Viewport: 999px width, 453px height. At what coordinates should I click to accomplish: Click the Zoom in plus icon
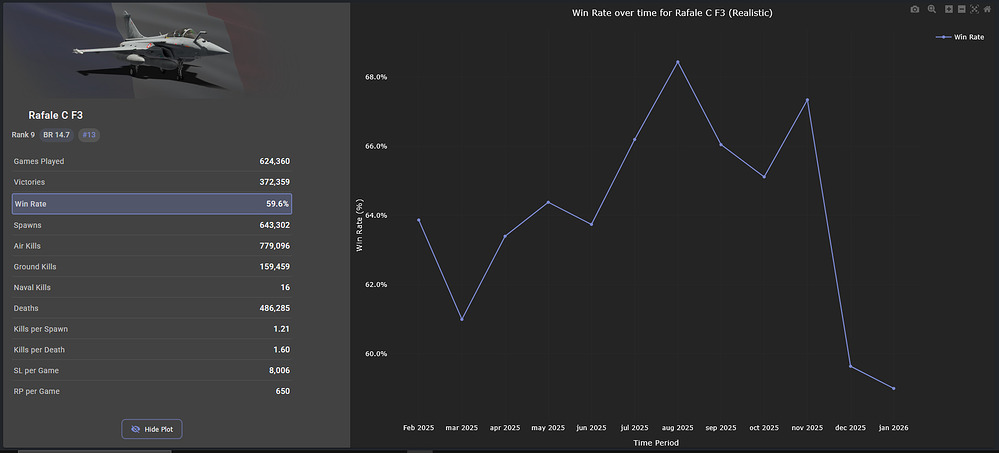point(948,9)
